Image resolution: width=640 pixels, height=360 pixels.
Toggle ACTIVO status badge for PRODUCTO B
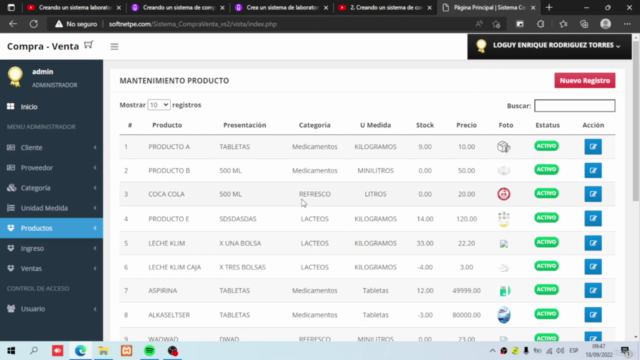tap(546, 169)
